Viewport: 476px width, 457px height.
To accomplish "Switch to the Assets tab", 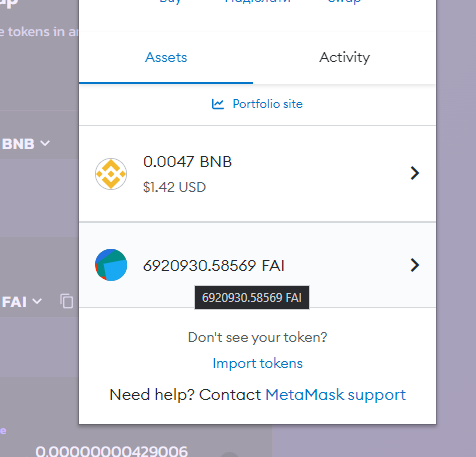I will tap(166, 58).
